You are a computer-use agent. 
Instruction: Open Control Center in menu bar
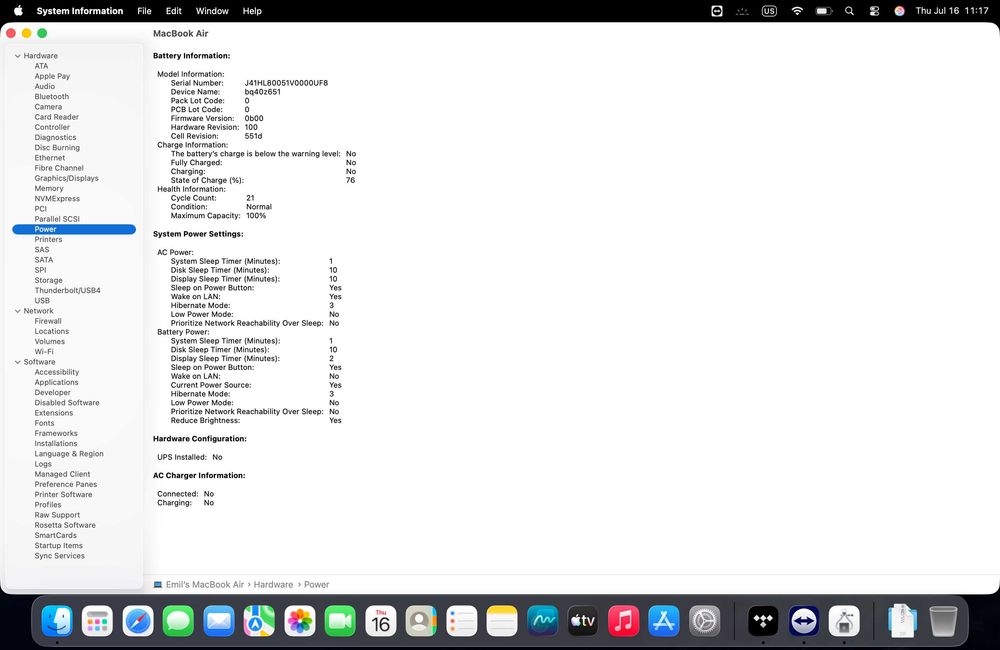pos(874,11)
